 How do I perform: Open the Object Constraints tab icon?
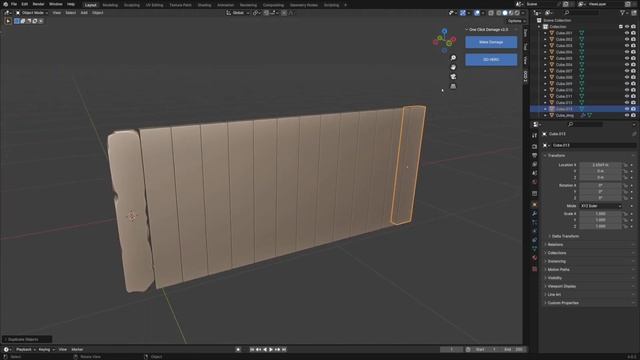(534, 240)
